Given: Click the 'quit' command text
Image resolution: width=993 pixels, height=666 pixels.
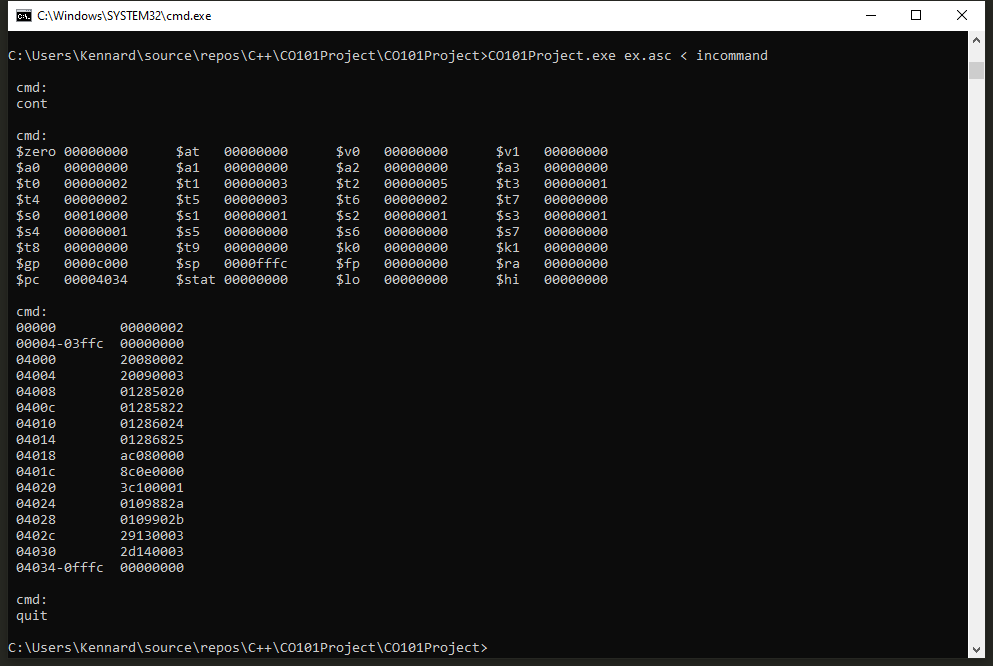Looking at the screenshot, I should pos(32,616).
